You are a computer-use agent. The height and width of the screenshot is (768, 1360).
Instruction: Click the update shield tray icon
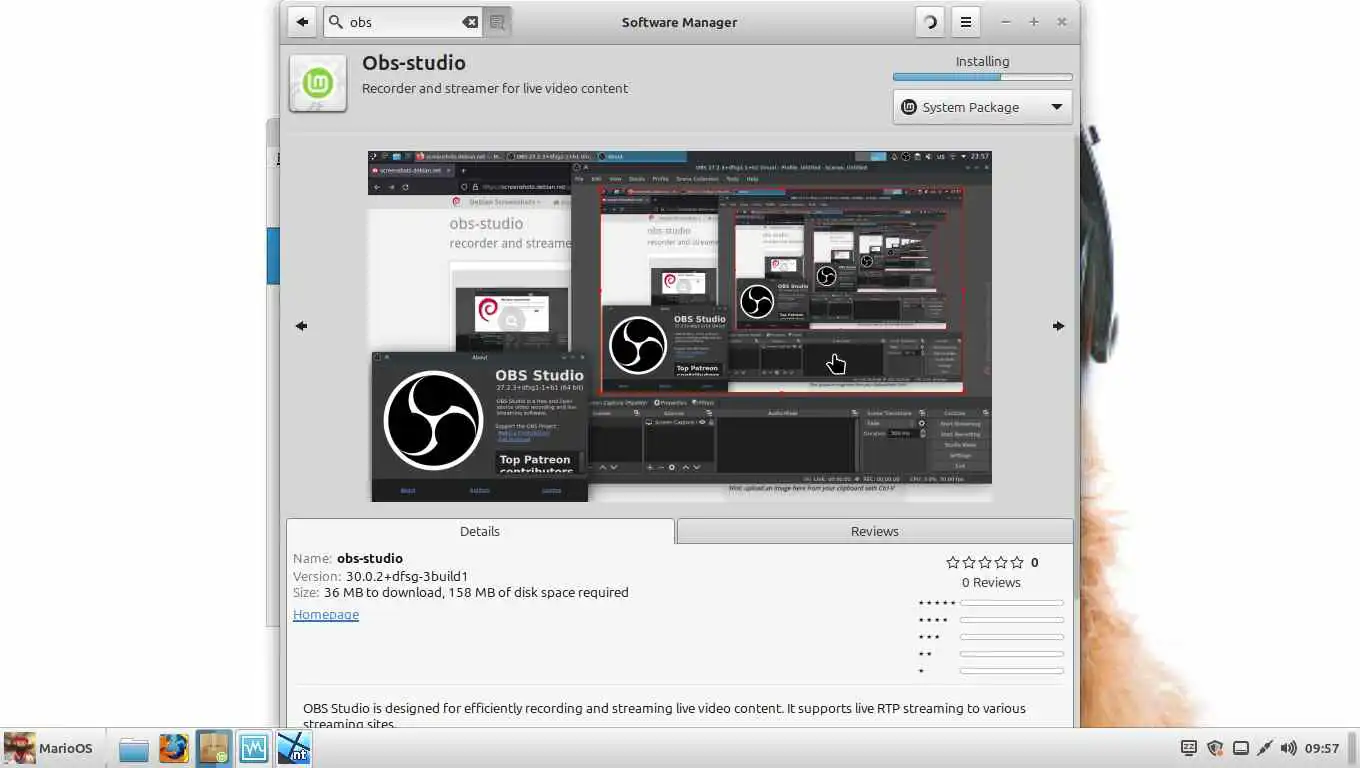pos(1215,748)
